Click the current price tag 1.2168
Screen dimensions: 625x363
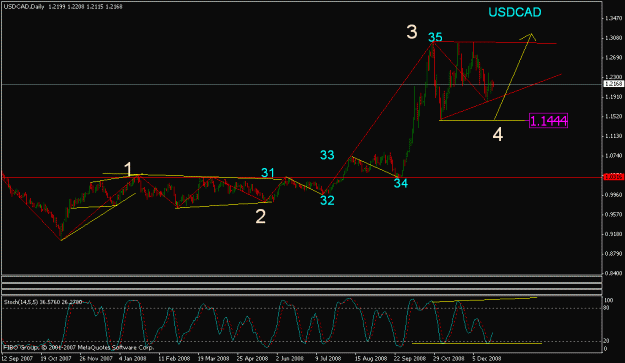(x=614, y=84)
